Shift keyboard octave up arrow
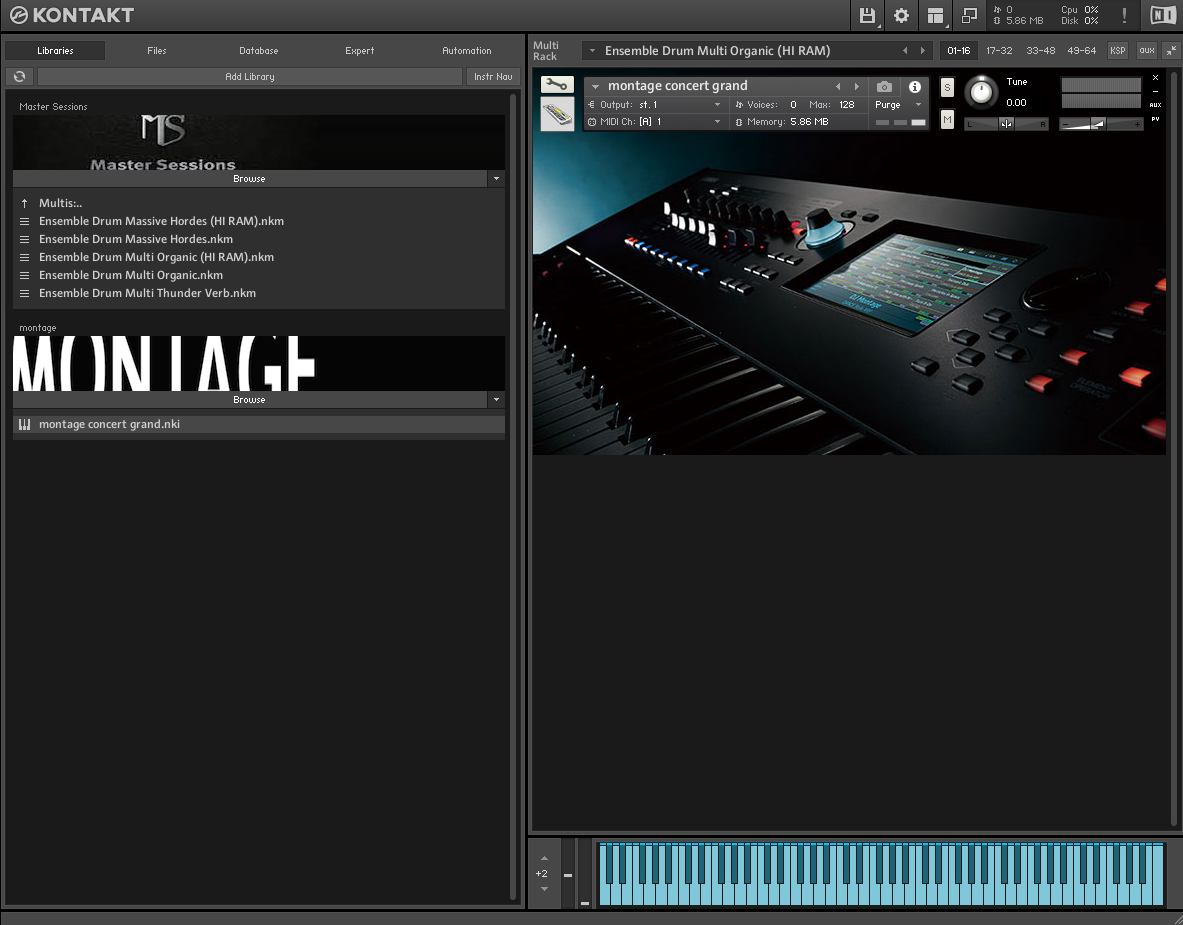The height and width of the screenshot is (925, 1183). pos(544,859)
